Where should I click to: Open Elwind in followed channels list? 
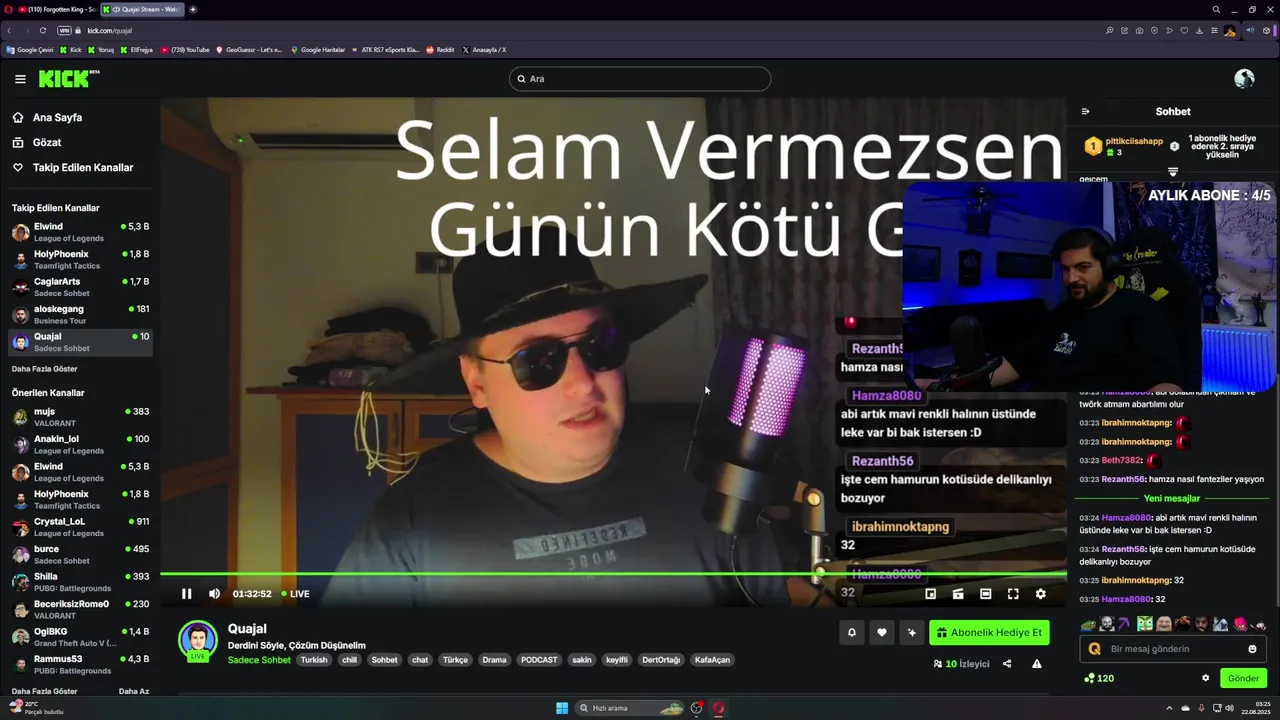pos(80,232)
